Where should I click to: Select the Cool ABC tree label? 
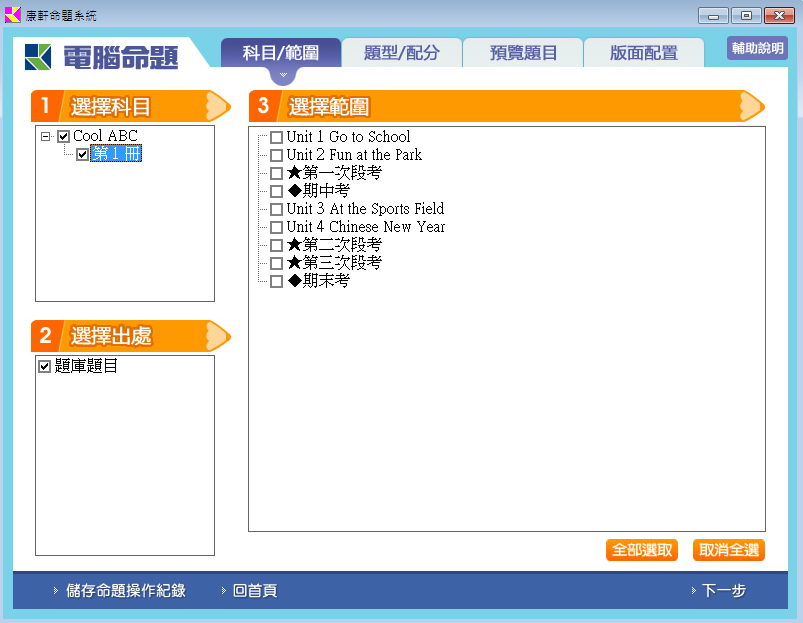tap(105, 136)
